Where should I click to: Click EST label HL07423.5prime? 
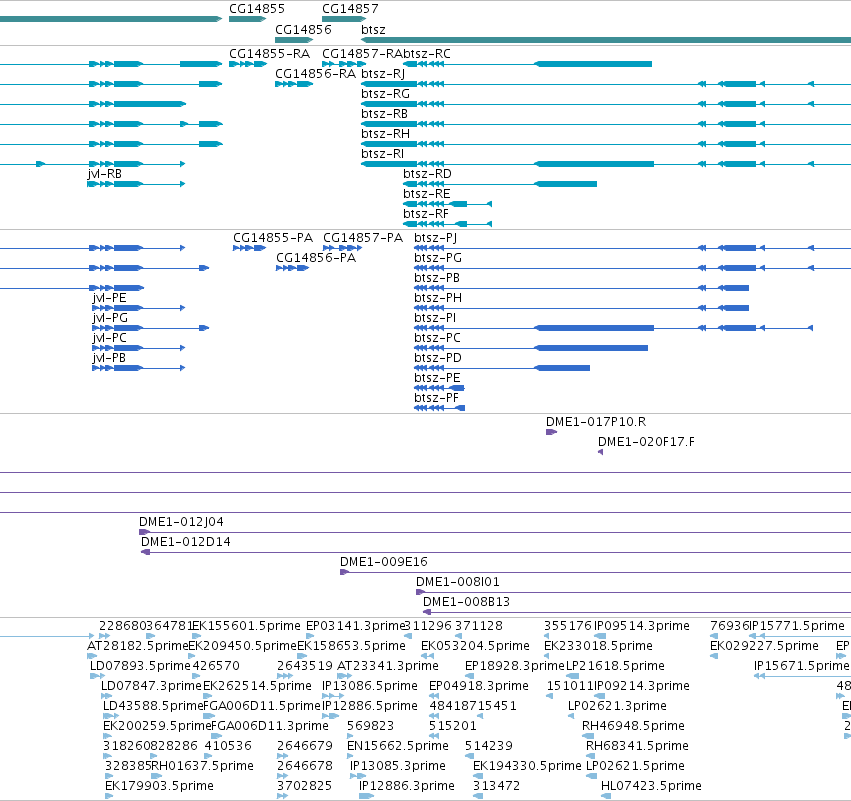651,786
